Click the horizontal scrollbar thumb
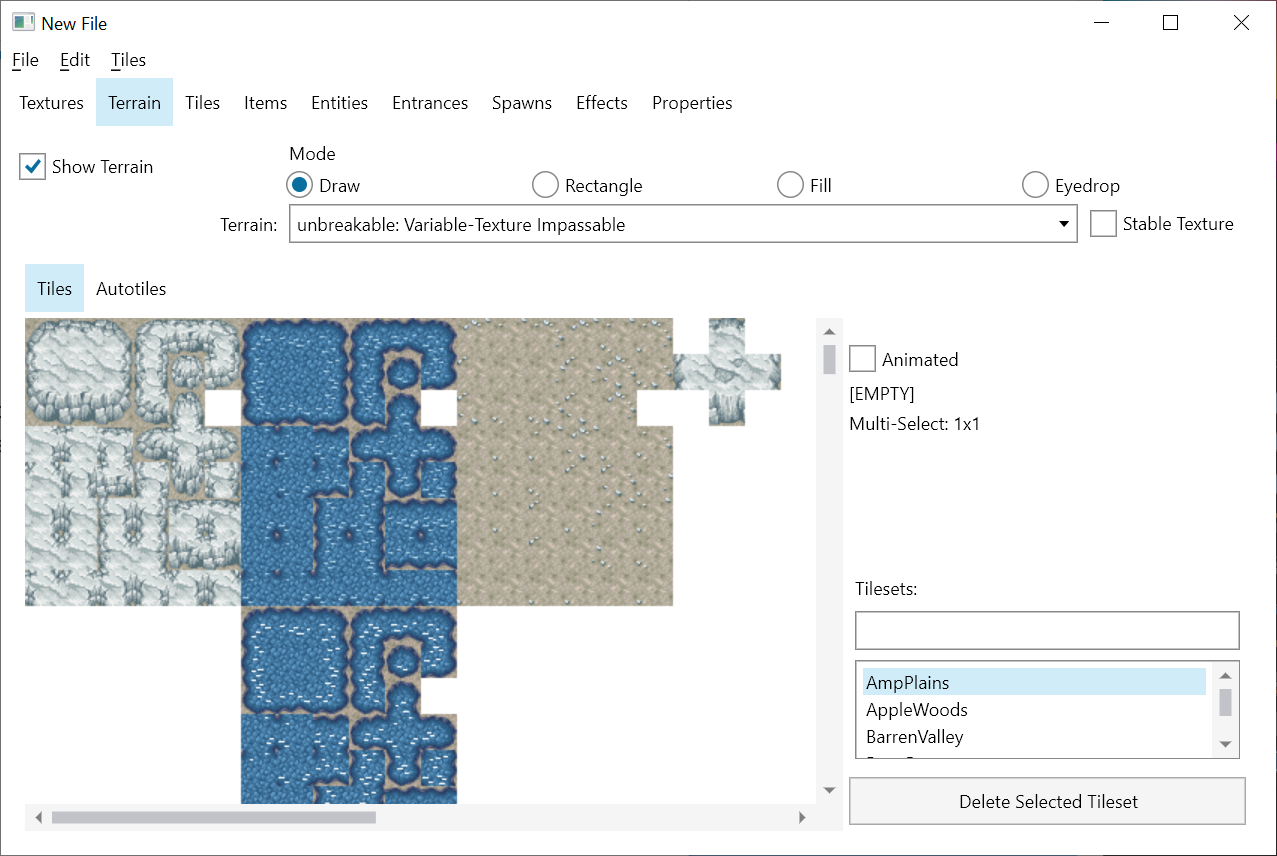 (214, 817)
